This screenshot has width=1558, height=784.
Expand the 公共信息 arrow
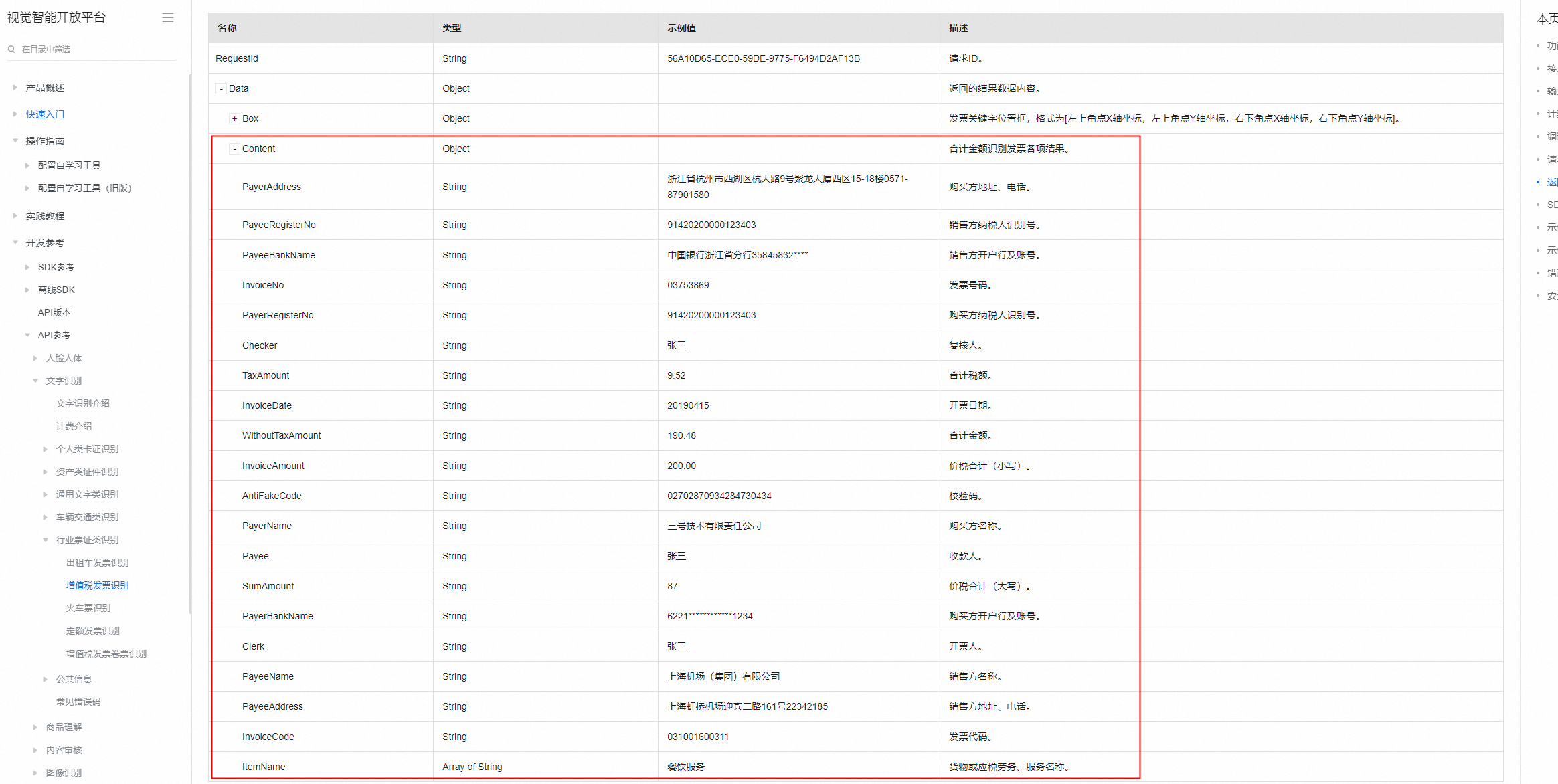[x=45, y=679]
